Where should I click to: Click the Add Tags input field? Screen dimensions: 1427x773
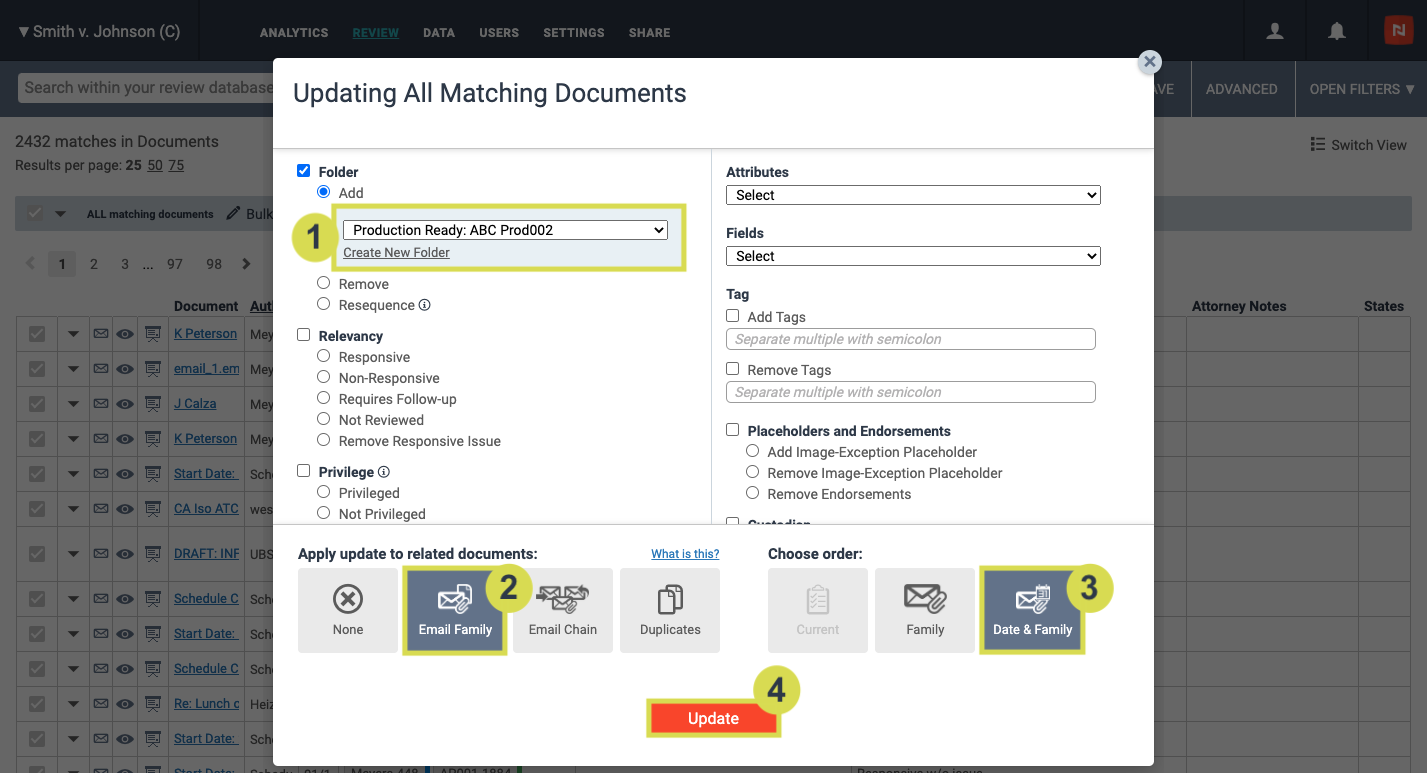[x=911, y=339]
